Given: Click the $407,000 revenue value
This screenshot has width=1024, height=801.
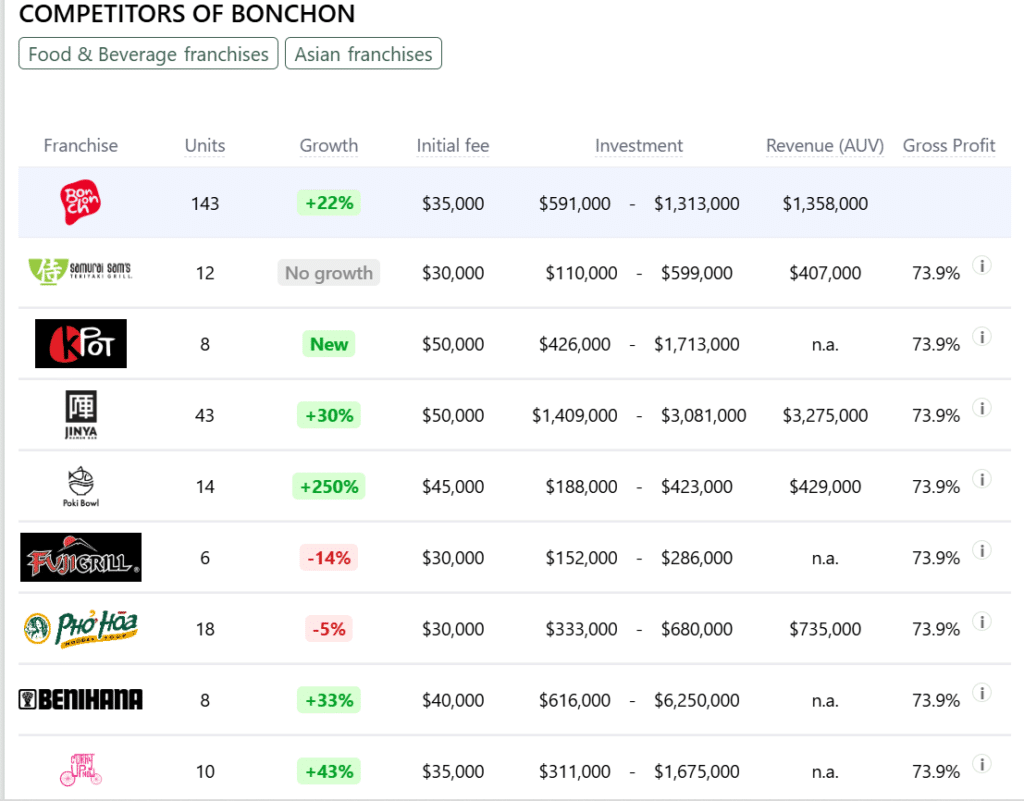Looking at the screenshot, I should 825,273.
